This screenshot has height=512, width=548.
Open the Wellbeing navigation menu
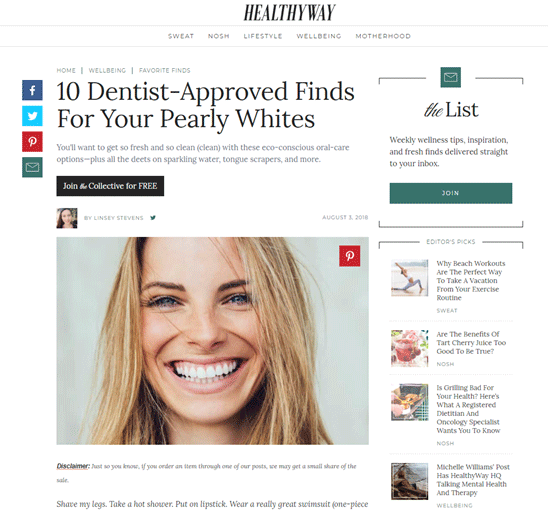[x=319, y=36]
